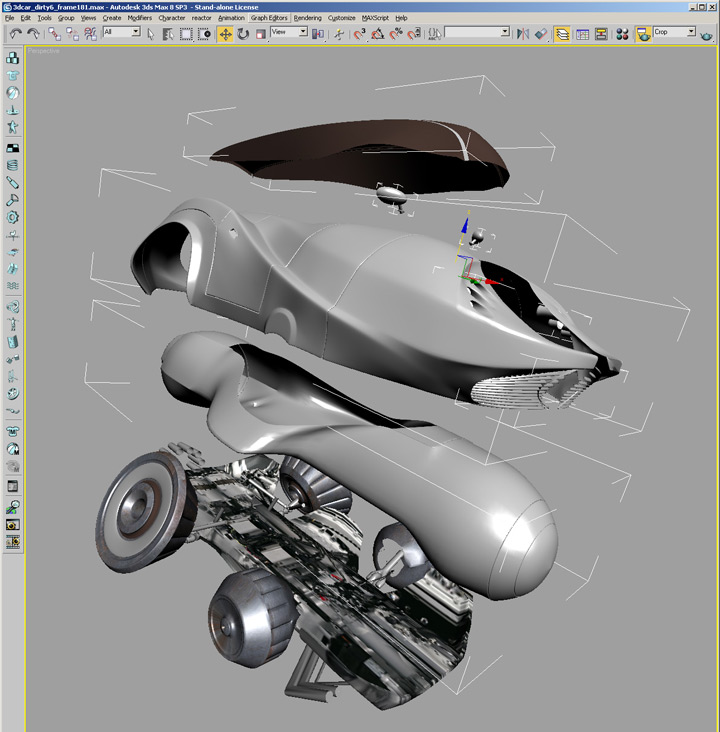The height and width of the screenshot is (732, 720).
Task: Open the selection filter 'All' dropdown
Action: (121, 33)
